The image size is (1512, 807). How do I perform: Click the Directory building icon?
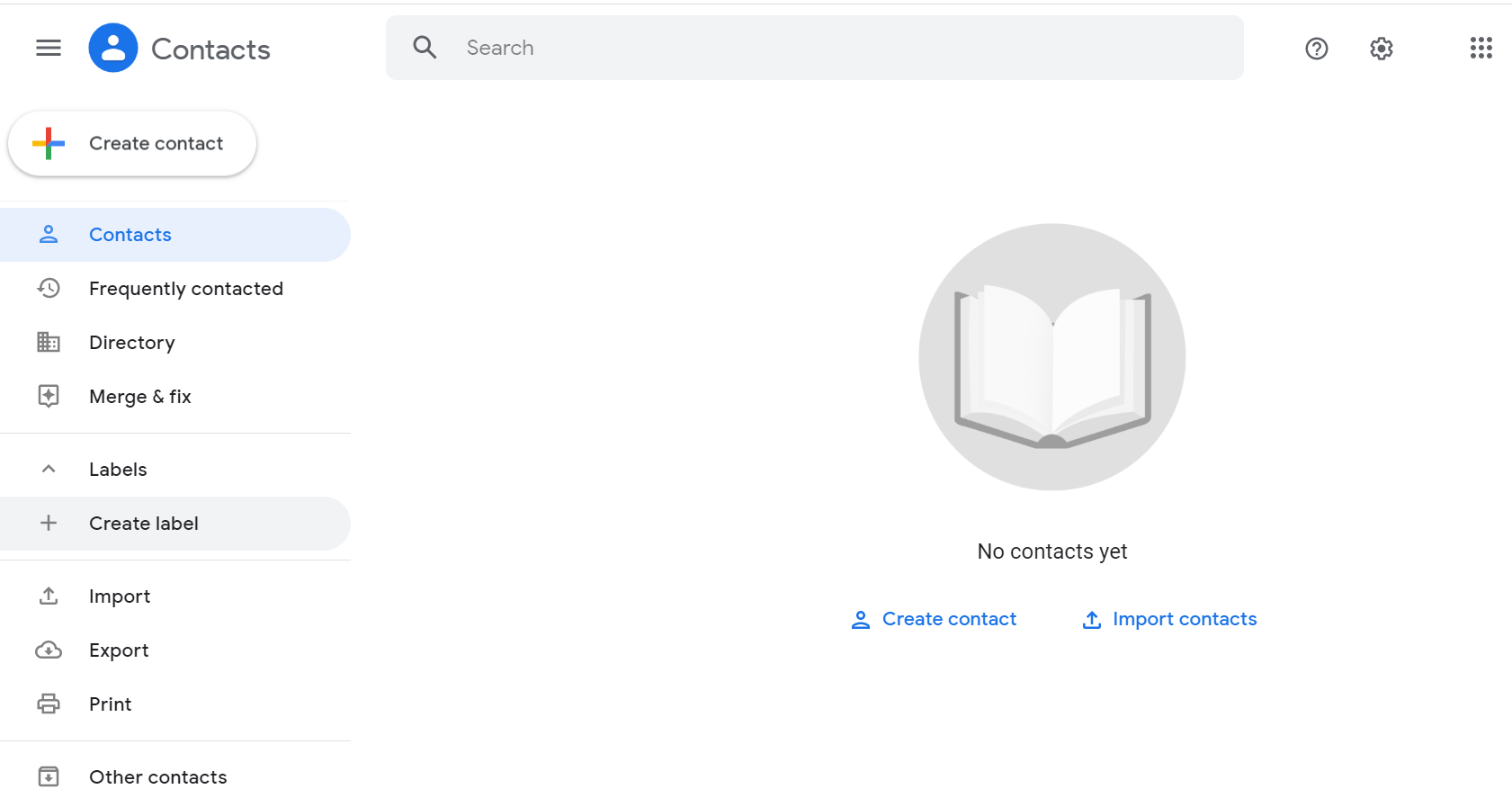tap(49, 342)
